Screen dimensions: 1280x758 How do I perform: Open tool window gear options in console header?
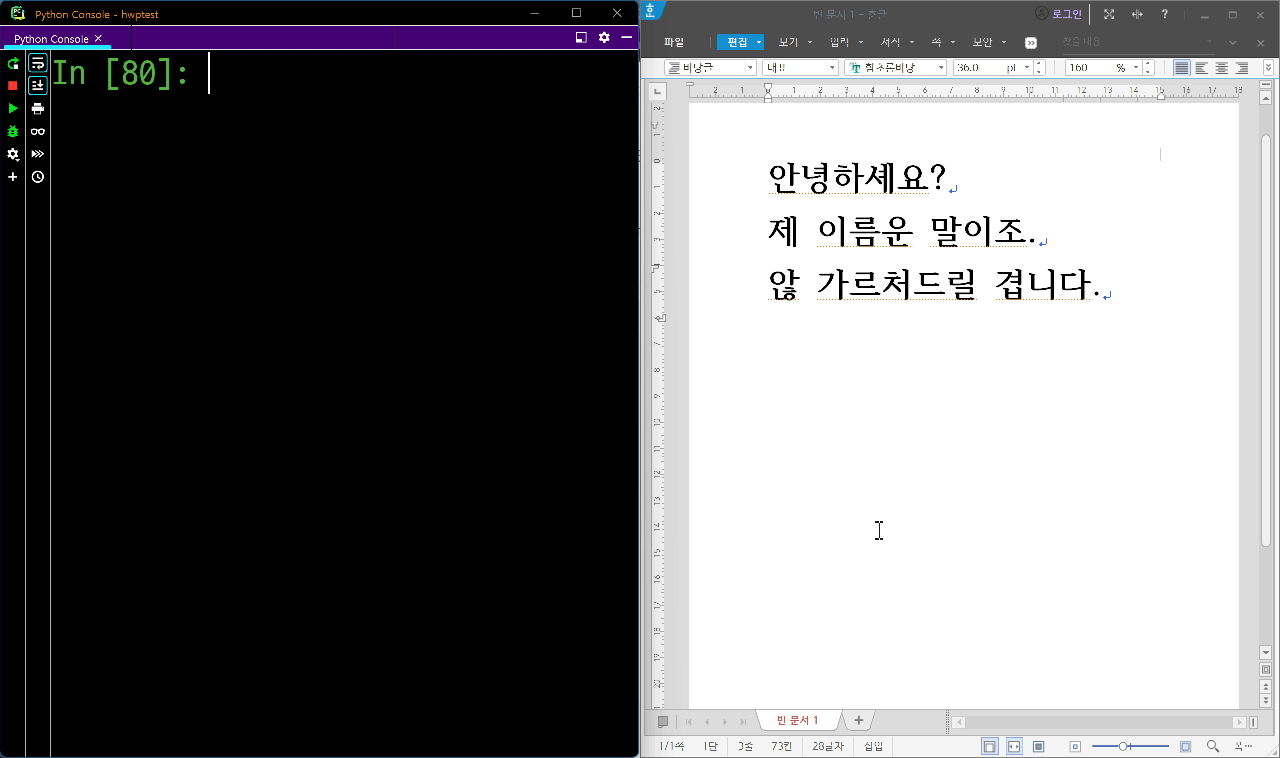(604, 37)
